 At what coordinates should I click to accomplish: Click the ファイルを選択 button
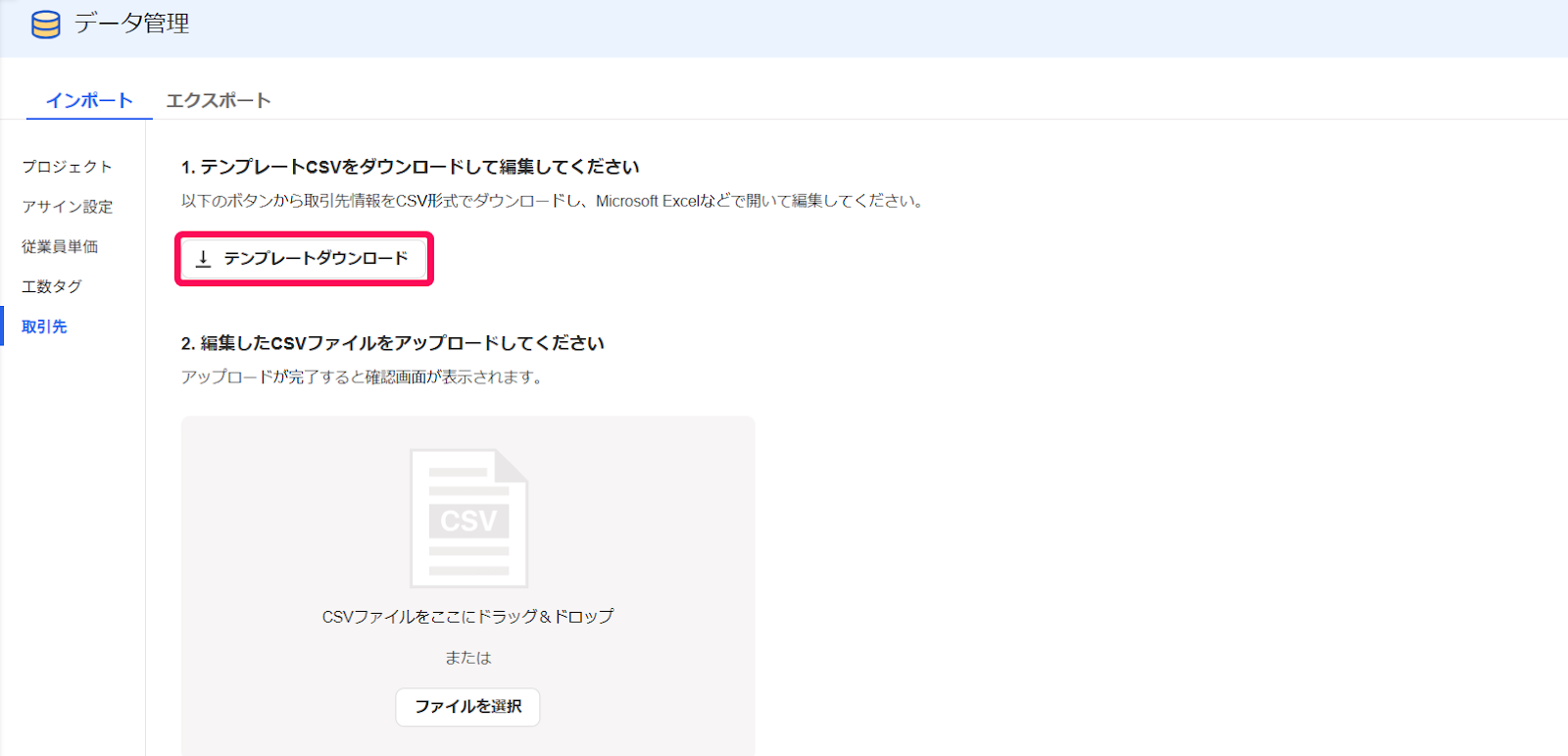click(467, 707)
